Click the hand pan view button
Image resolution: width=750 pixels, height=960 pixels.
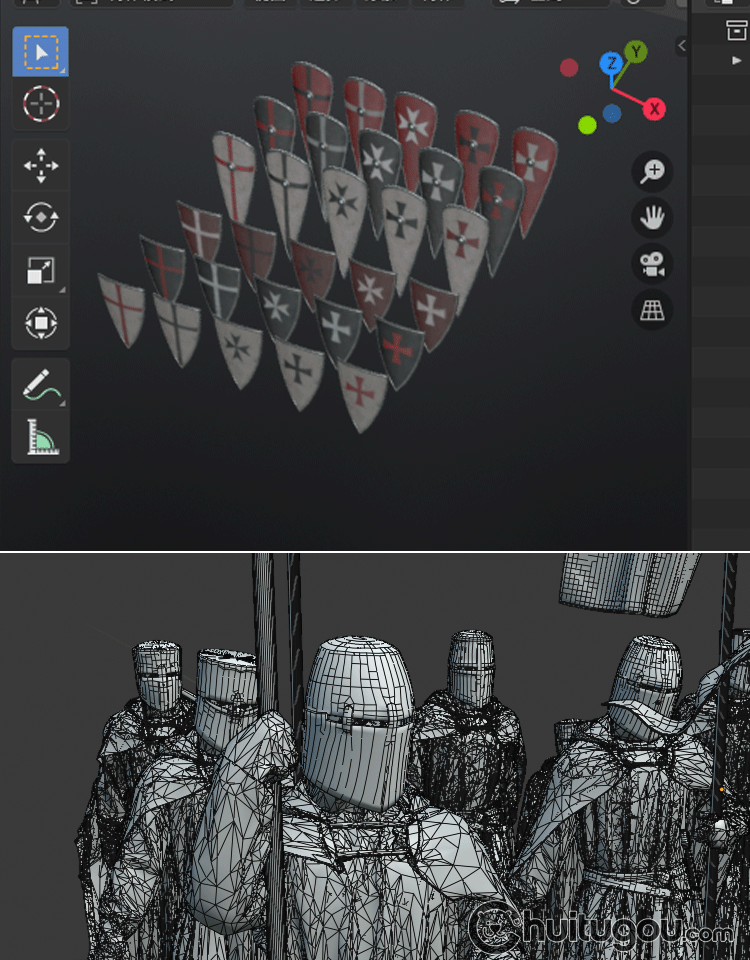[x=652, y=217]
